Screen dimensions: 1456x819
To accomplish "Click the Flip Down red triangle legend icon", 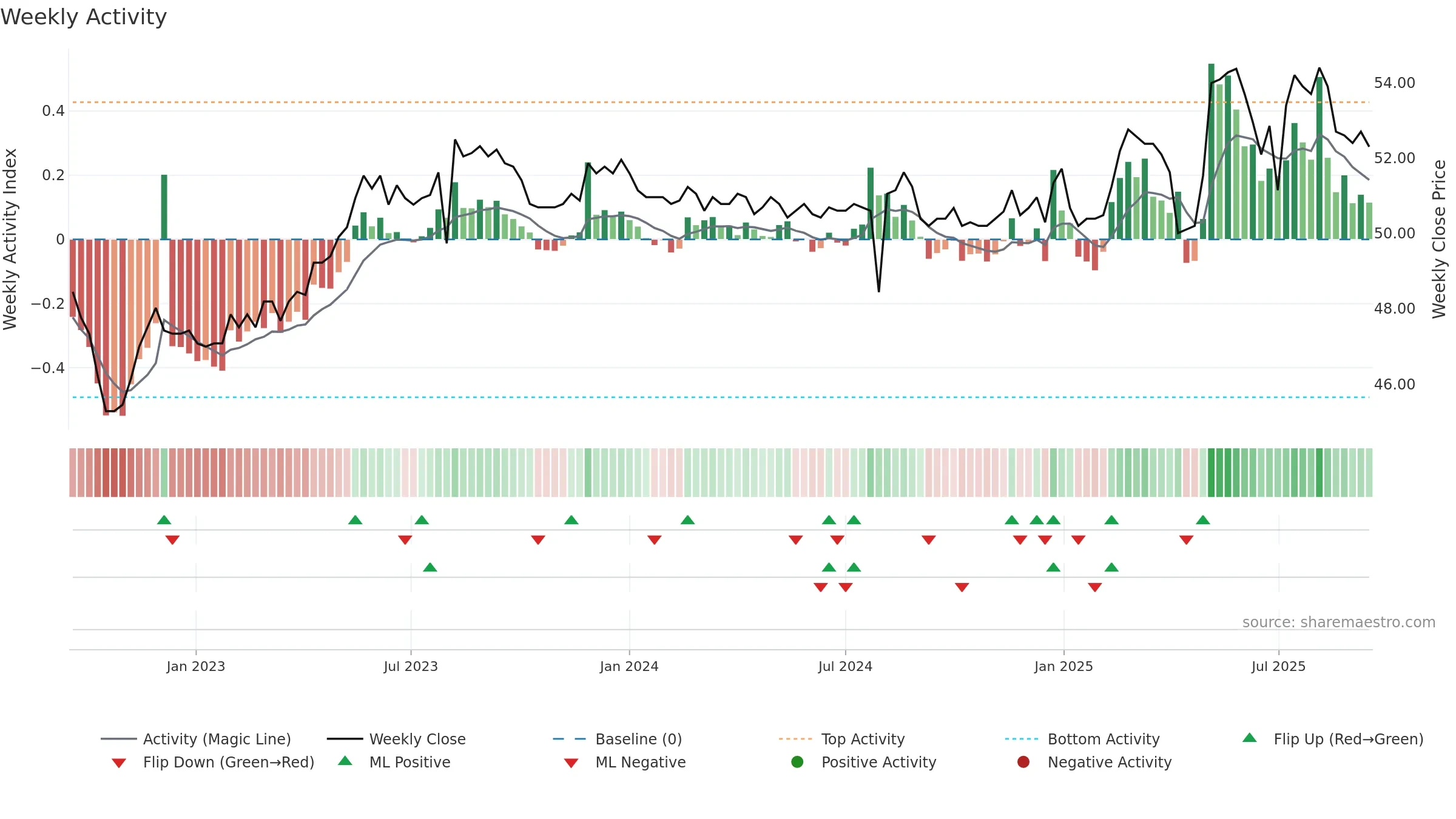I will point(119,763).
